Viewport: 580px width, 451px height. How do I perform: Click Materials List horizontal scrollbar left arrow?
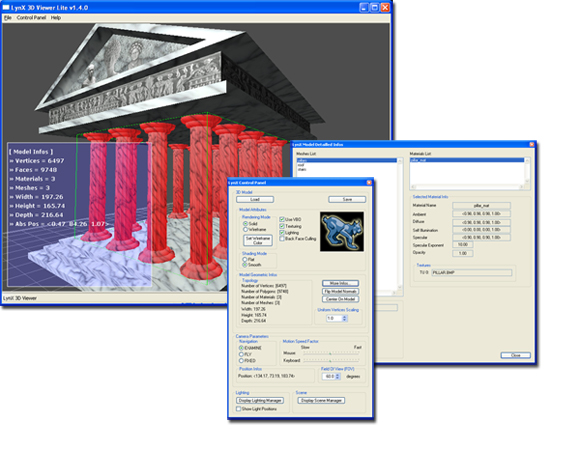[x=413, y=187]
